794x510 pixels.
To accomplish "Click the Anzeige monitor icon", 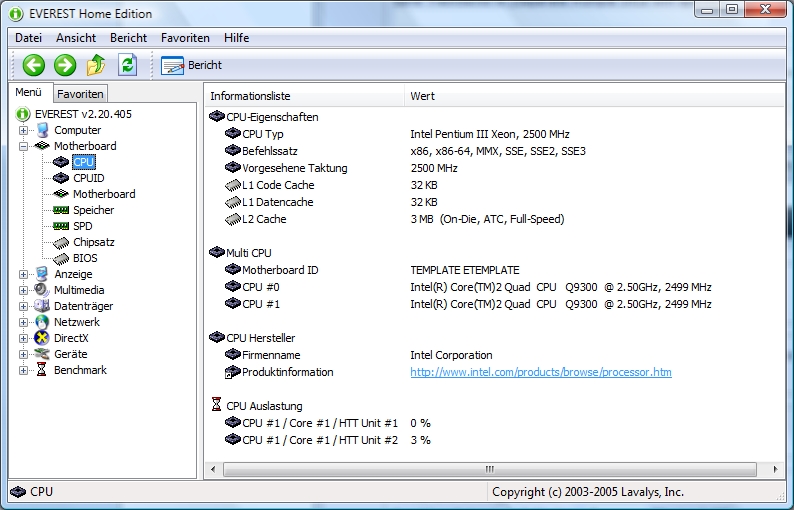I will click(x=42, y=274).
